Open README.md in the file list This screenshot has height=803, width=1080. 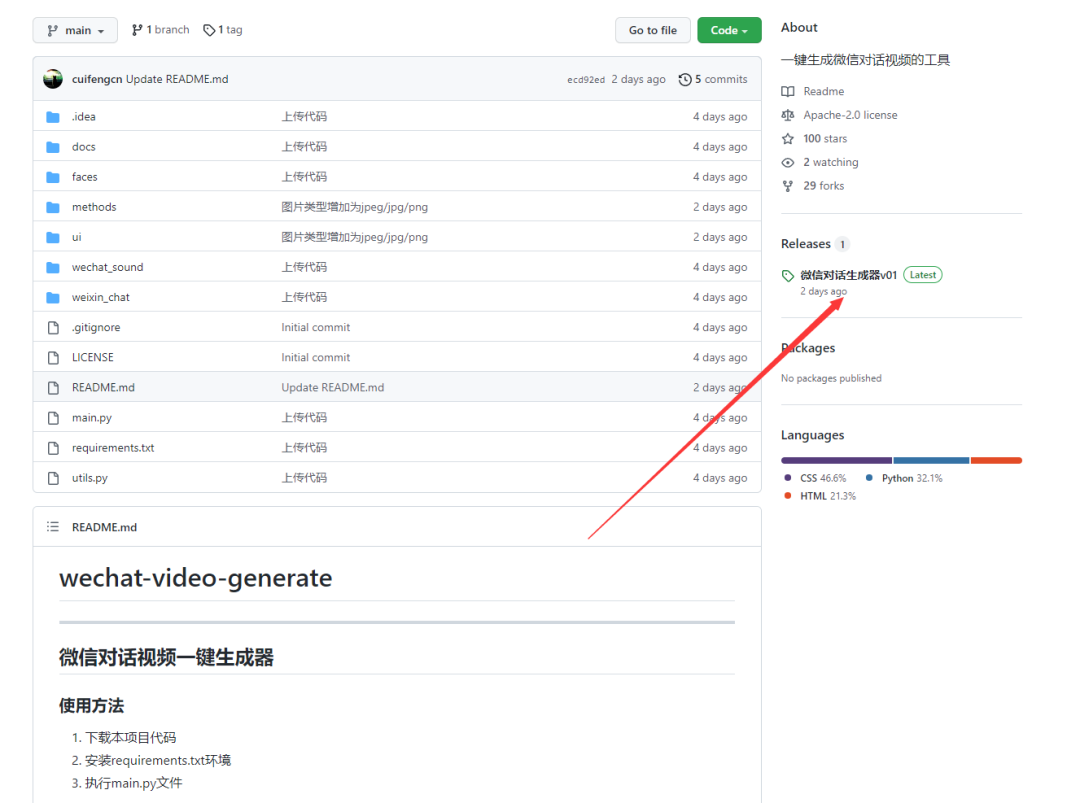point(103,387)
